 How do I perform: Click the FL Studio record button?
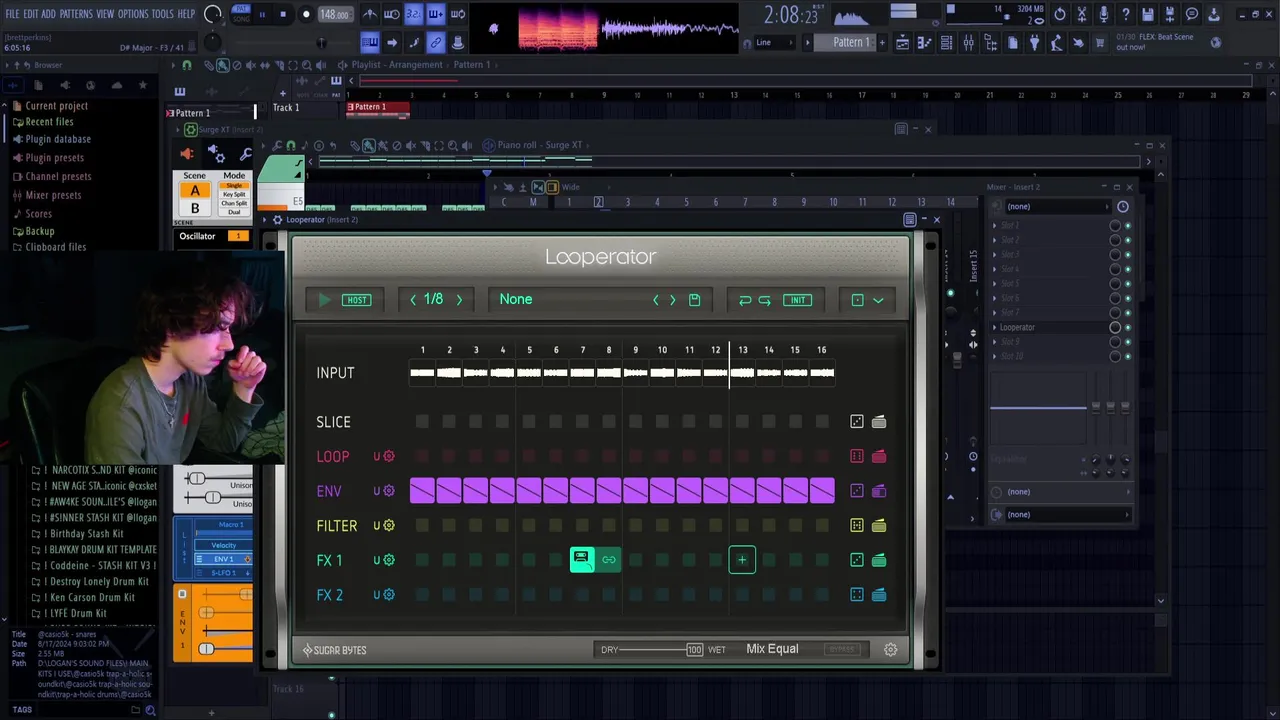point(306,14)
